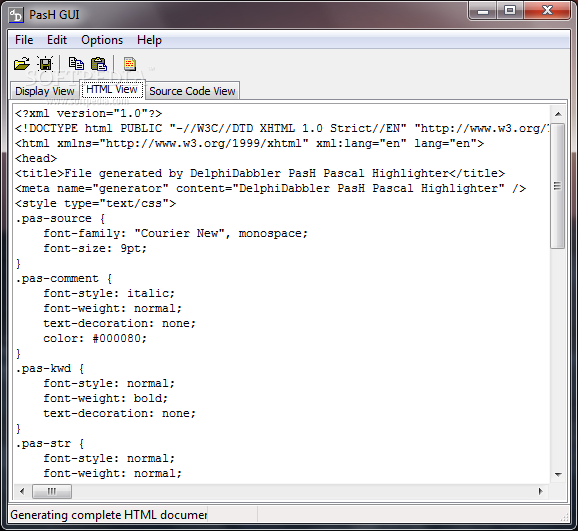
Task: Click the '<html xmlns=' line
Action: [x=249, y=143]
